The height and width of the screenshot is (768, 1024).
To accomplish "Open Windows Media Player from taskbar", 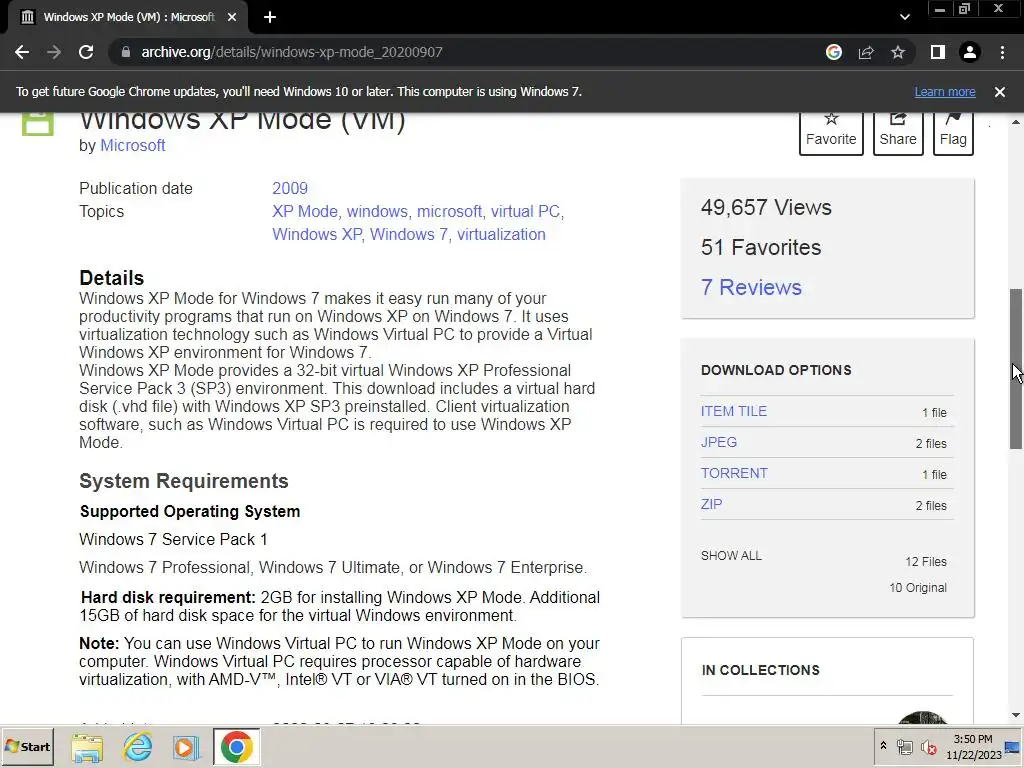I will (186, 747).
